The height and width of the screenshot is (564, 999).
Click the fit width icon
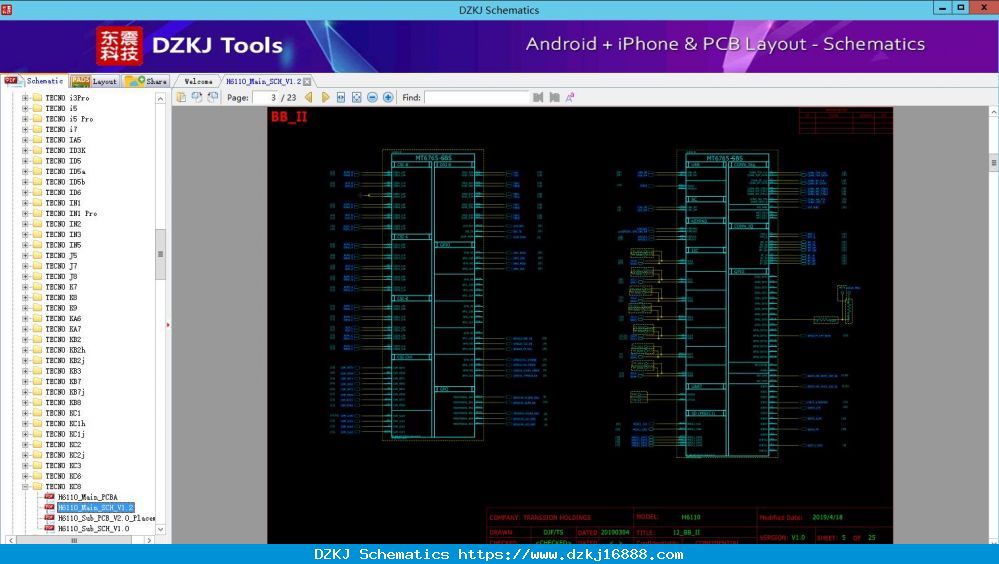(x=341, y=98)
